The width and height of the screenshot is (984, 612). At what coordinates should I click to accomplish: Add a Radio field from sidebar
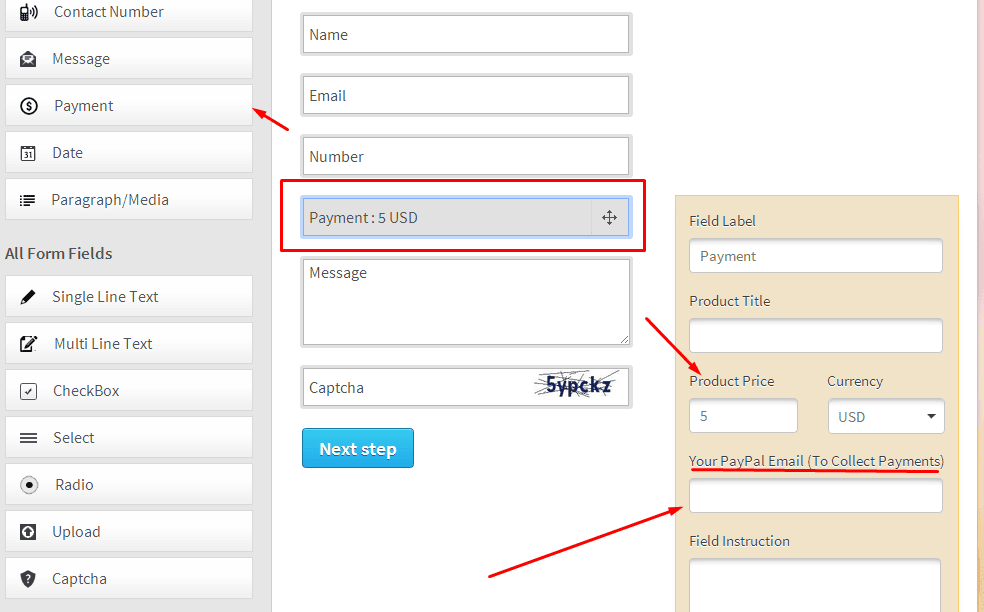[x=129, y=485]
